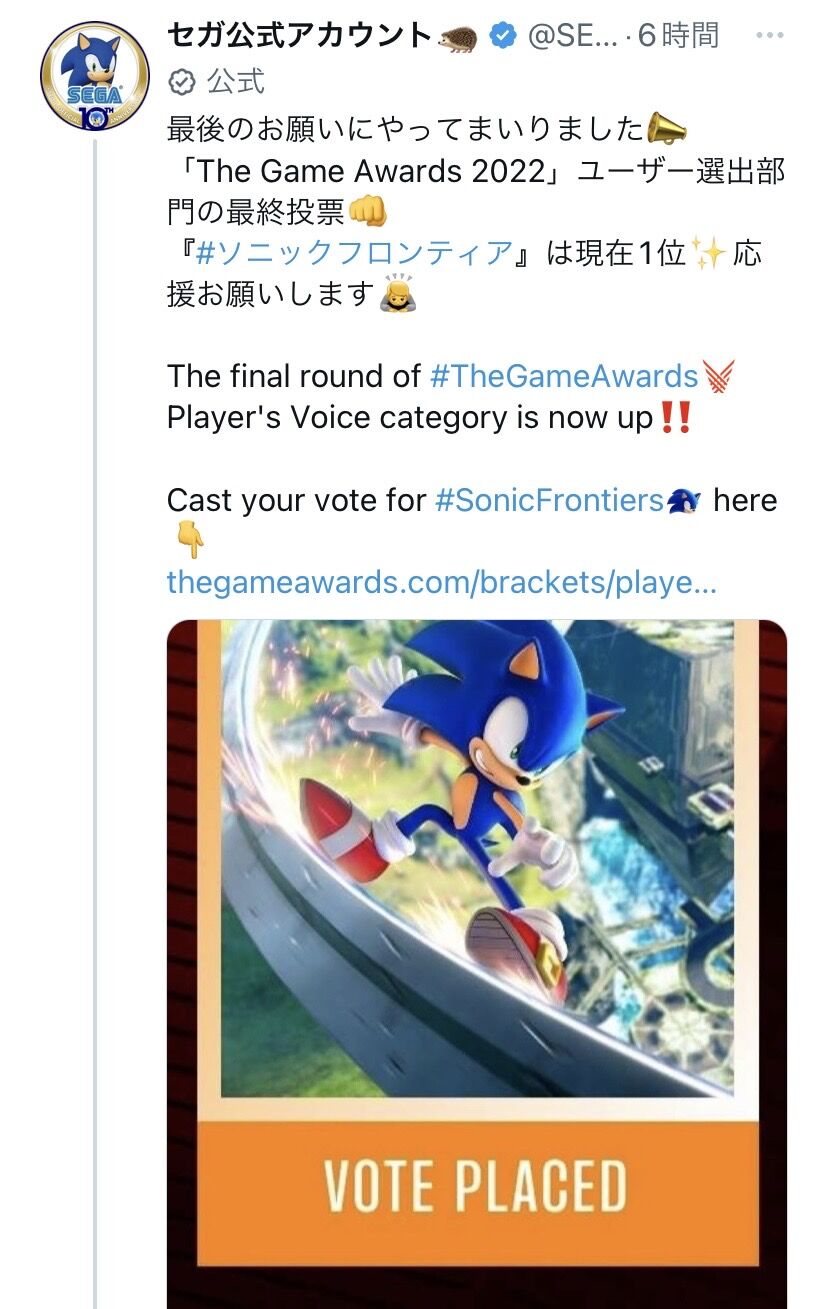Click the Sonic head hashtag emoji
Viewport: 828px width, 1309px height.
click(684, 500)
